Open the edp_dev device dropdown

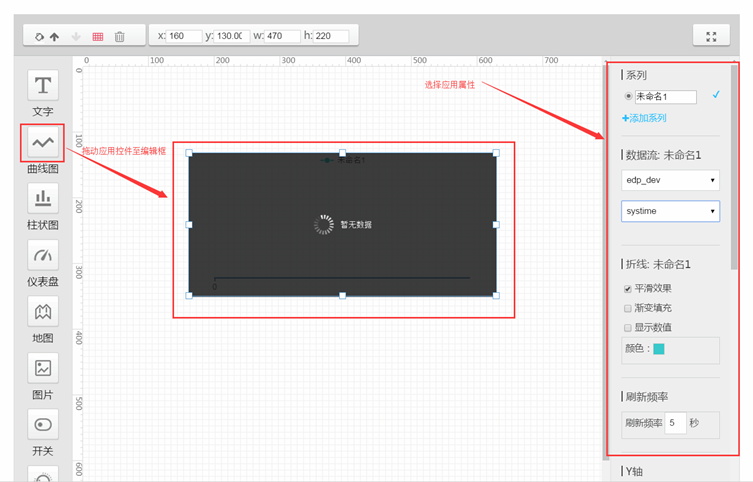coord(670,180)
